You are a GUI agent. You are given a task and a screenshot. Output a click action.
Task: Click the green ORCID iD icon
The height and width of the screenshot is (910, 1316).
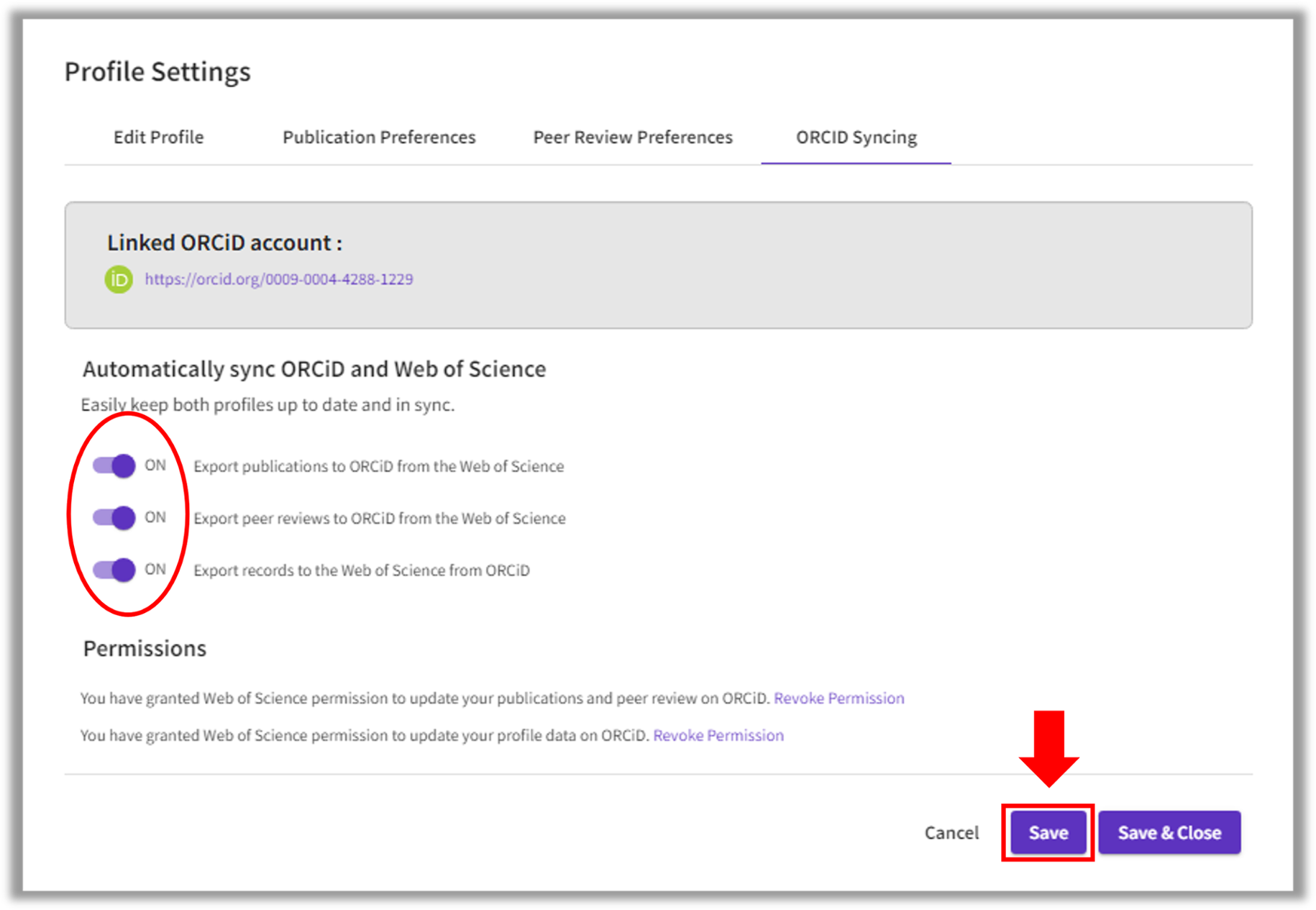click(119, 279)
